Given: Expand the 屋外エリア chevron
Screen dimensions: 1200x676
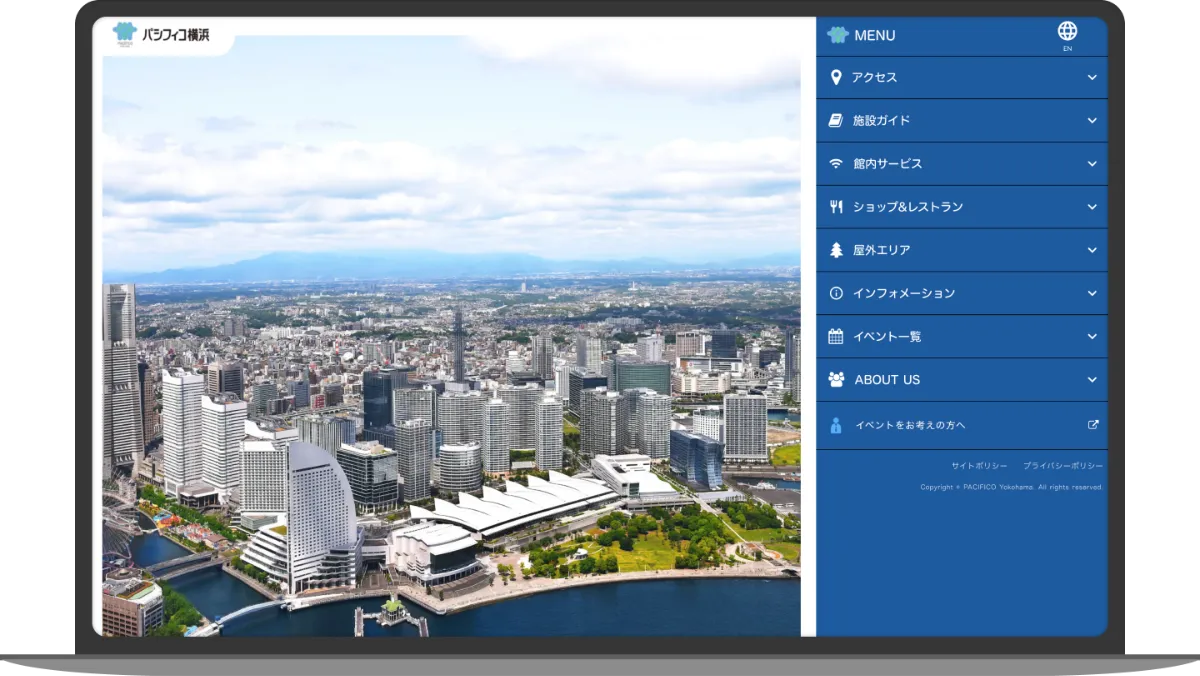Looking at the screenshot, I should 1092,250.
